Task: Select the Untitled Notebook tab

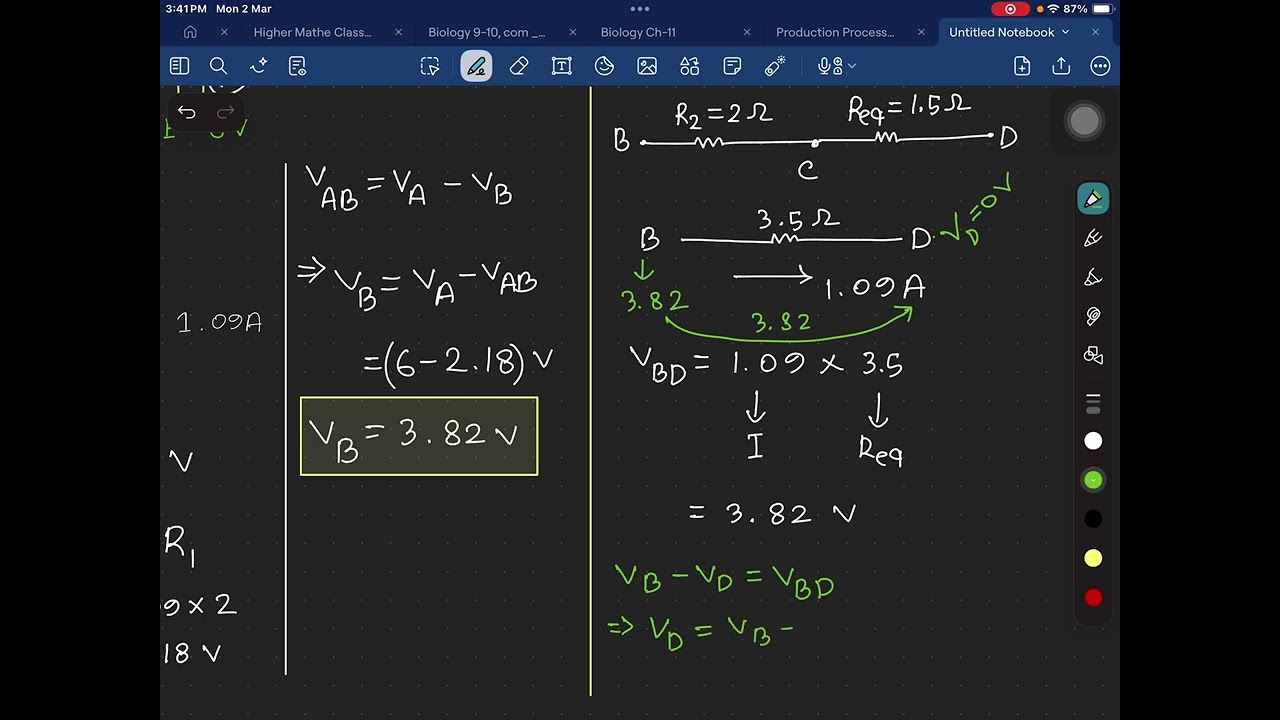Action: [1001, 32]
